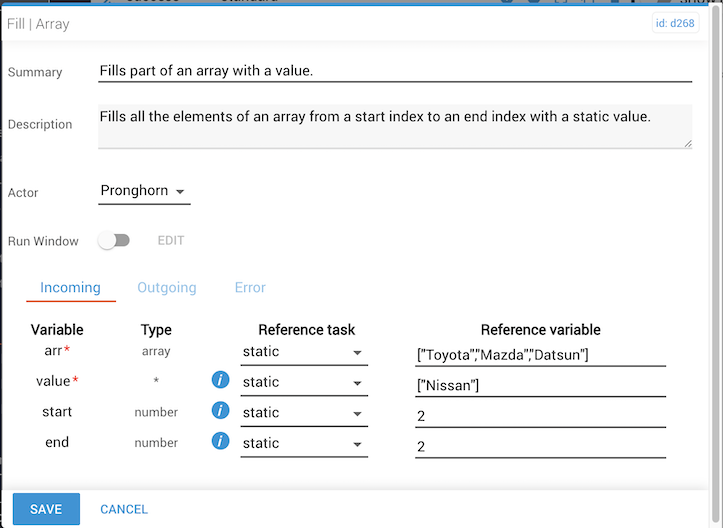723x528 pixels.
Task: Expand reference task dropdown for end
Action: point(303,443)
